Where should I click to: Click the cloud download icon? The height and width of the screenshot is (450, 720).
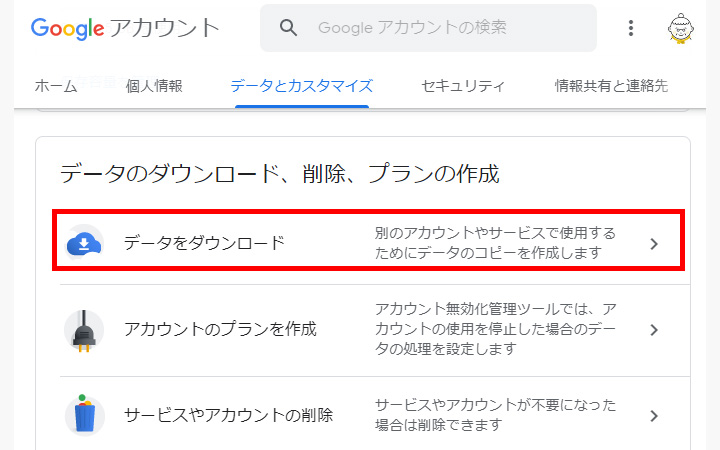(x=84, y=243)
